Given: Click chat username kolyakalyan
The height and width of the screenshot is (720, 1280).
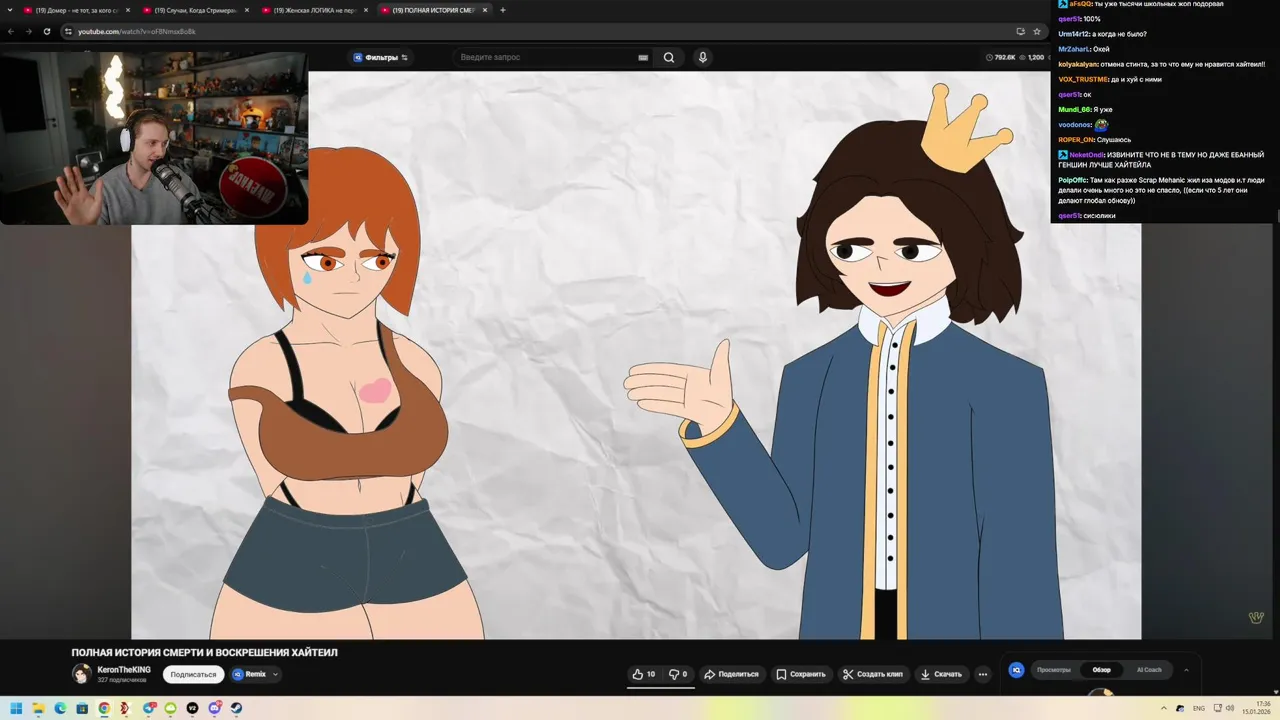Looking at the screenshot, I should (x=1078, y=64).
